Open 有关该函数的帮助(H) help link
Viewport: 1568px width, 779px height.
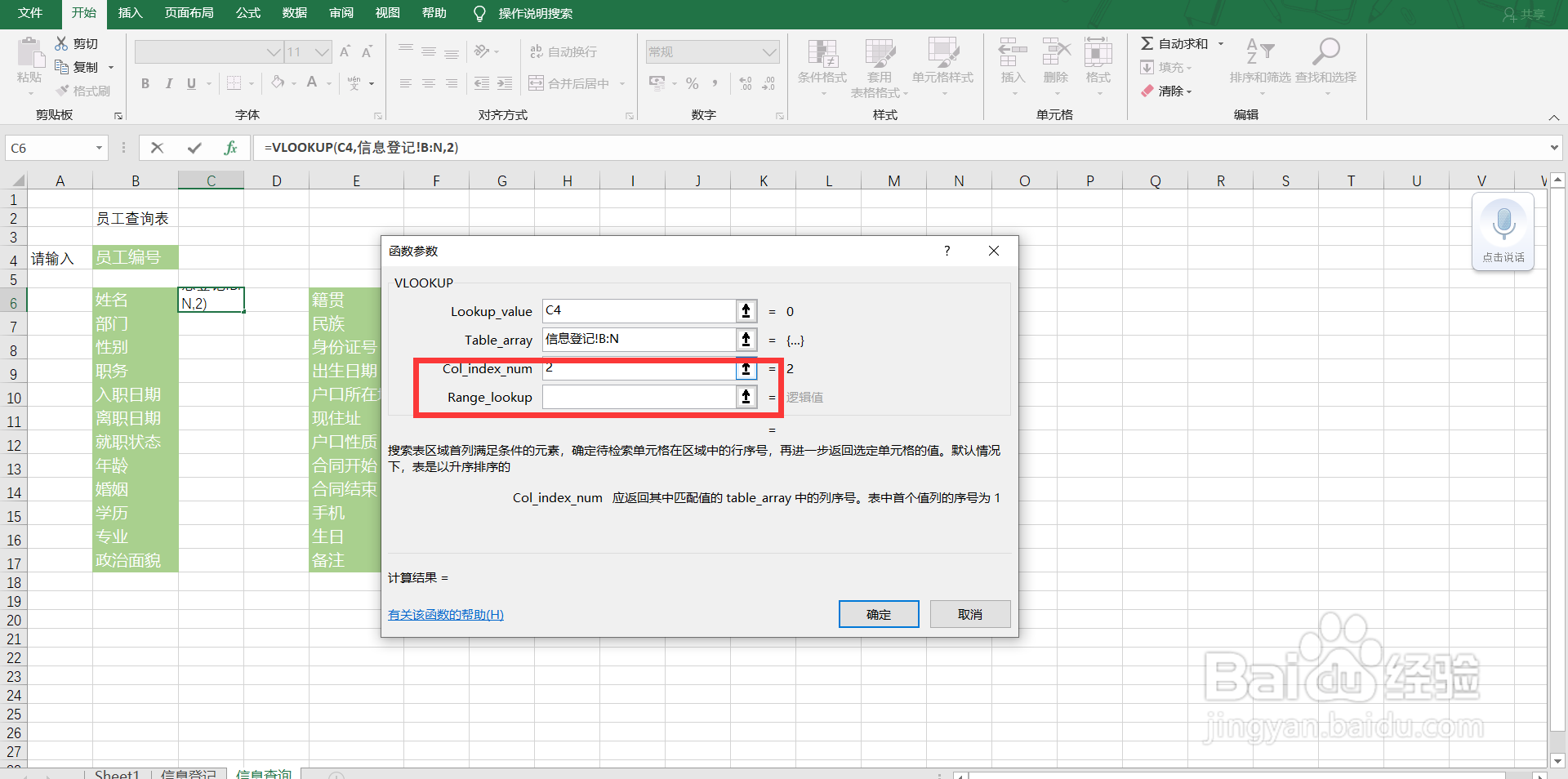(445, 614)
